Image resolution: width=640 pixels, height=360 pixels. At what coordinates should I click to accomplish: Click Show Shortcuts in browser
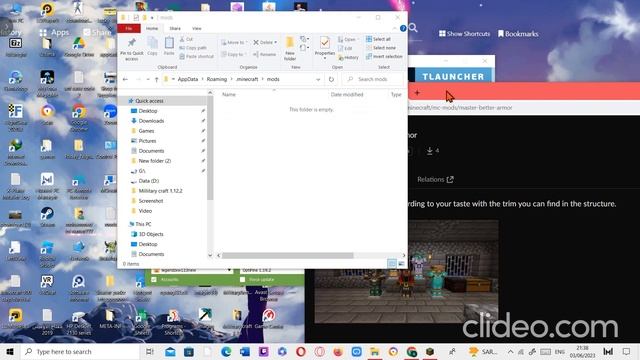coord(464,33)
